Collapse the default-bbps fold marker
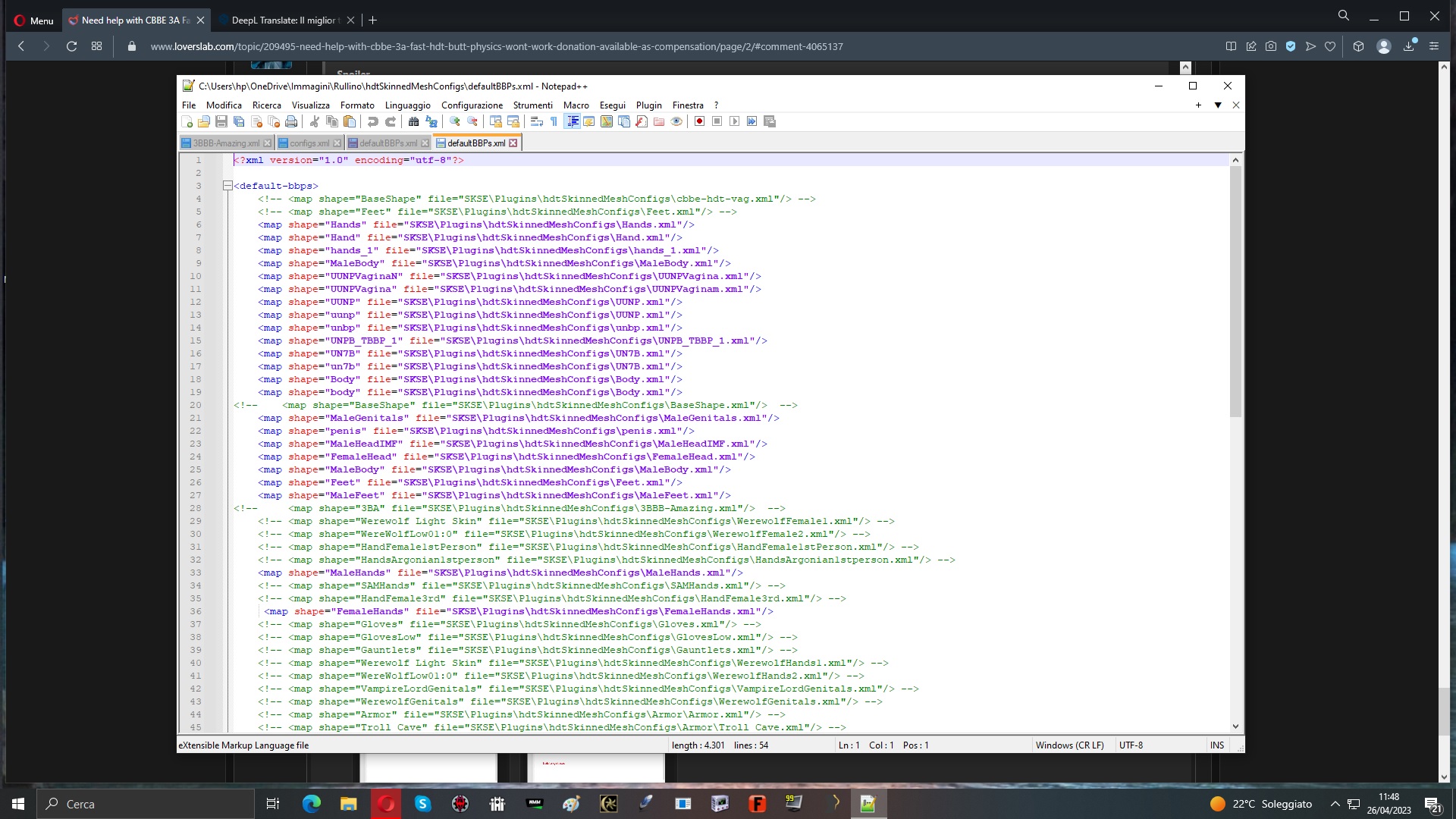 [x=227, y=186]
